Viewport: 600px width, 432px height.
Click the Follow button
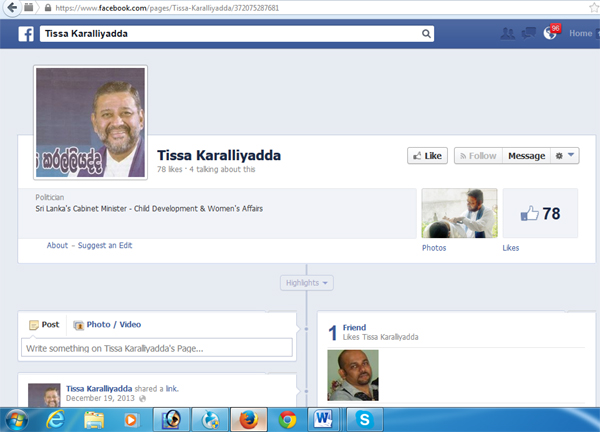click(x=478, y=156)
